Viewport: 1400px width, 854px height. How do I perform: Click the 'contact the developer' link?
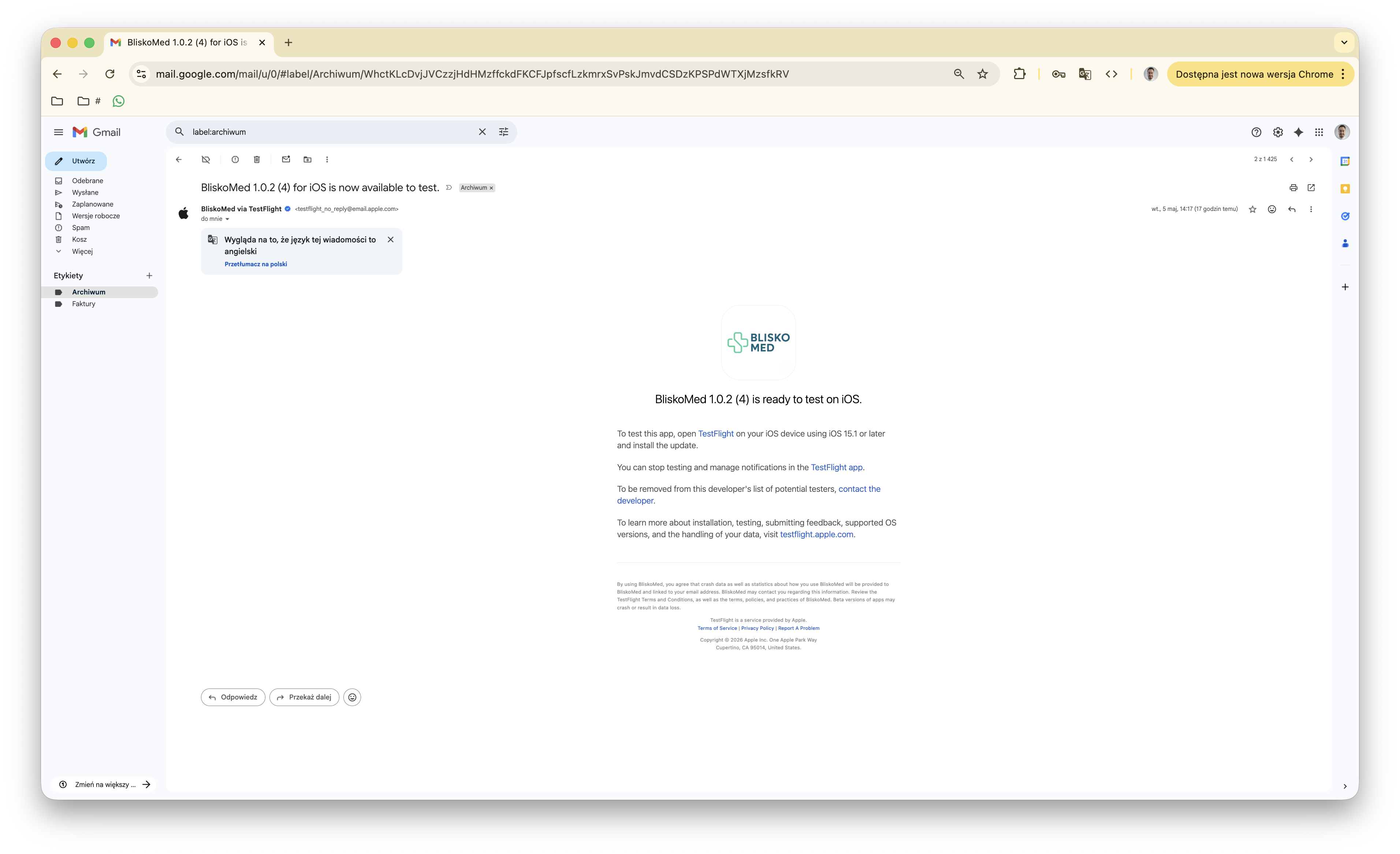click(749, 495)
